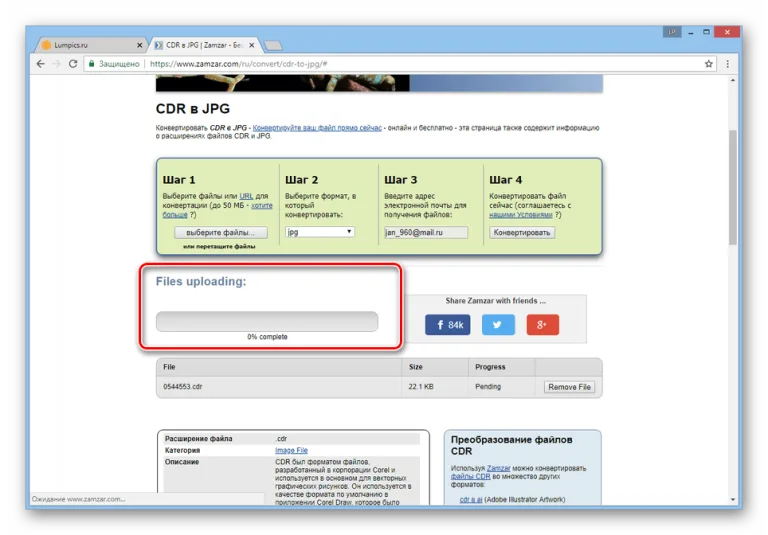Click the или перетащите файлы text

(x=219, y=246)
